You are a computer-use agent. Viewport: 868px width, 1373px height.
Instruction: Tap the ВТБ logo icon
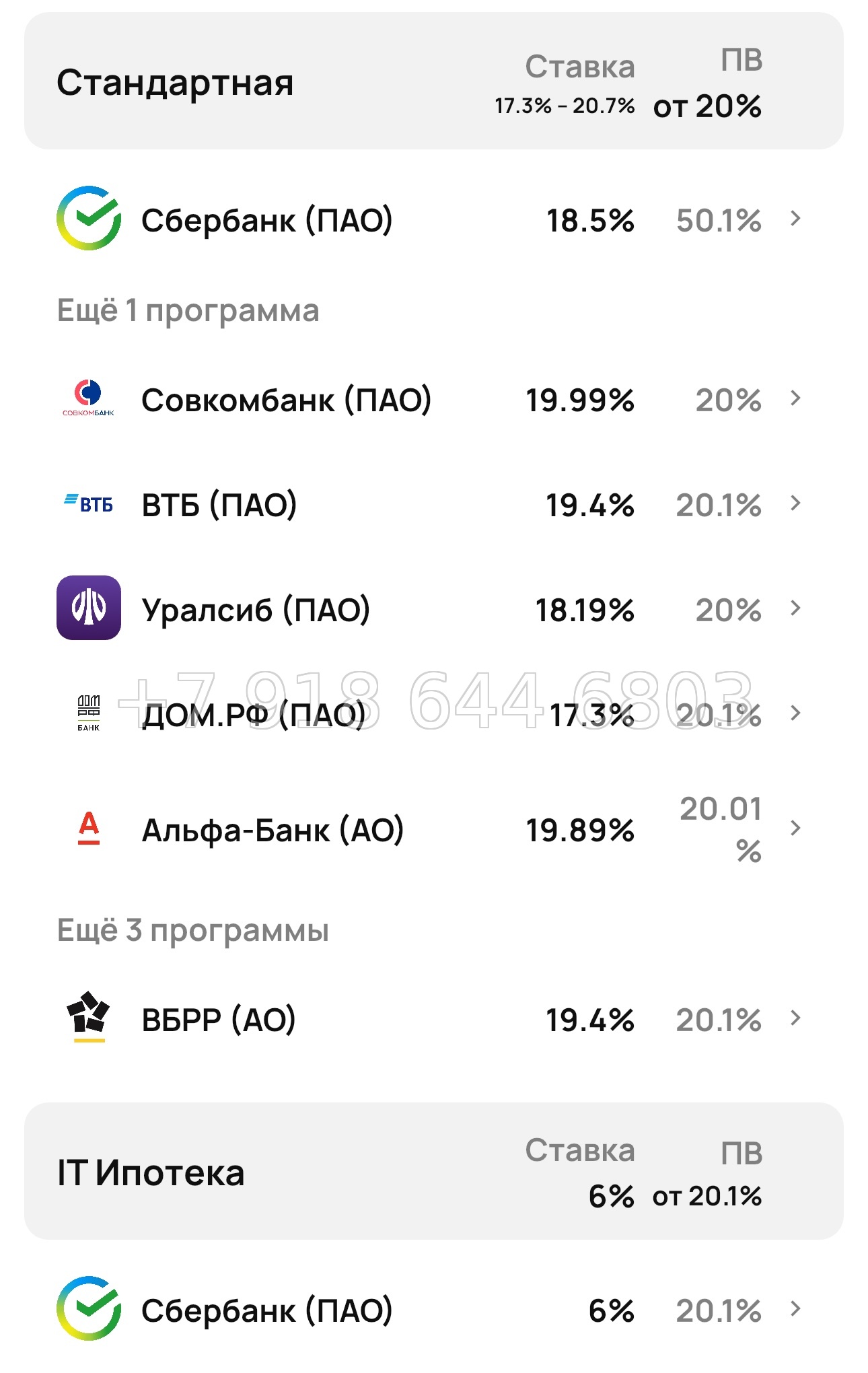tap(89, 503)
